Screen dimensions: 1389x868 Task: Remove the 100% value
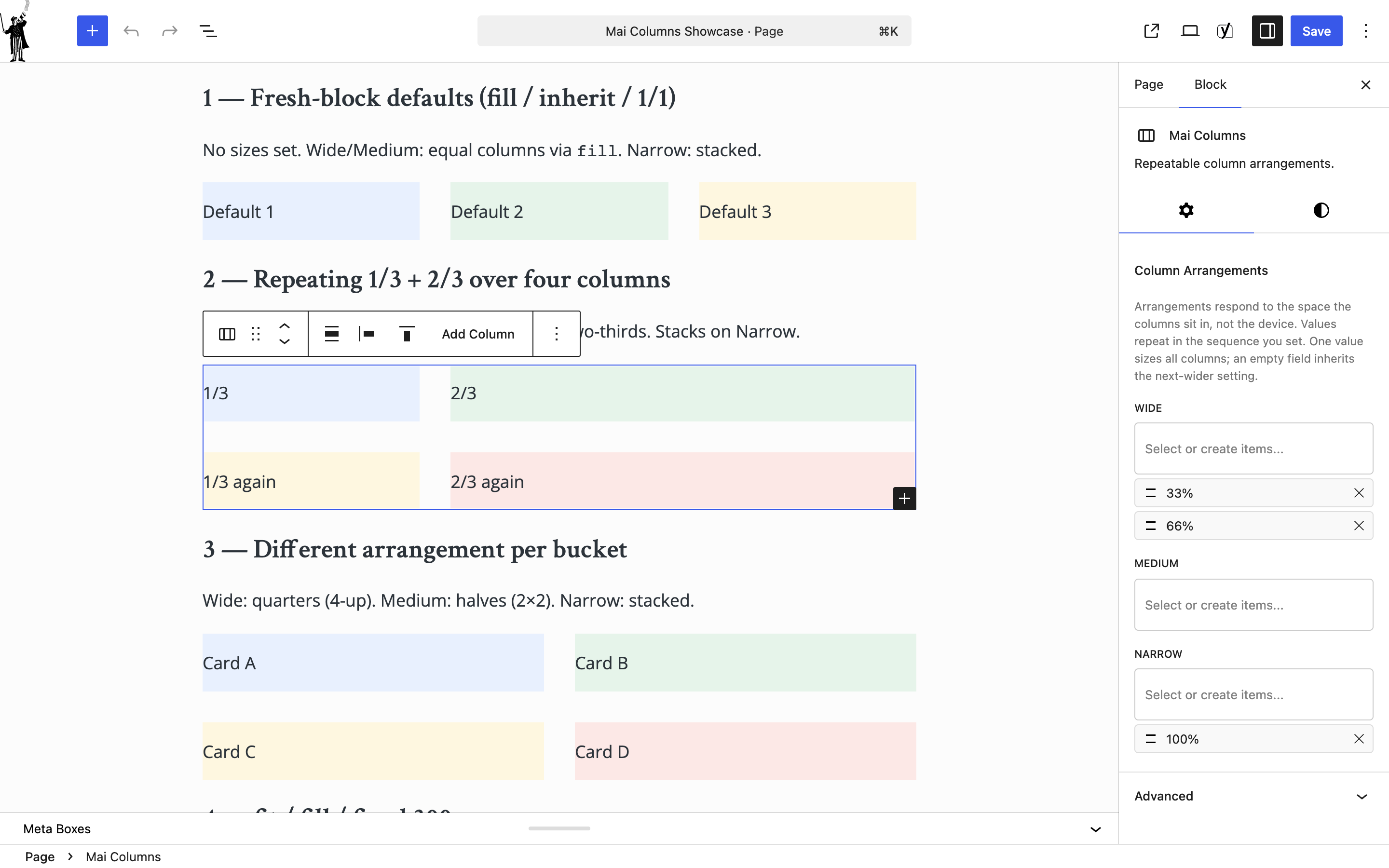(1359, 738)
